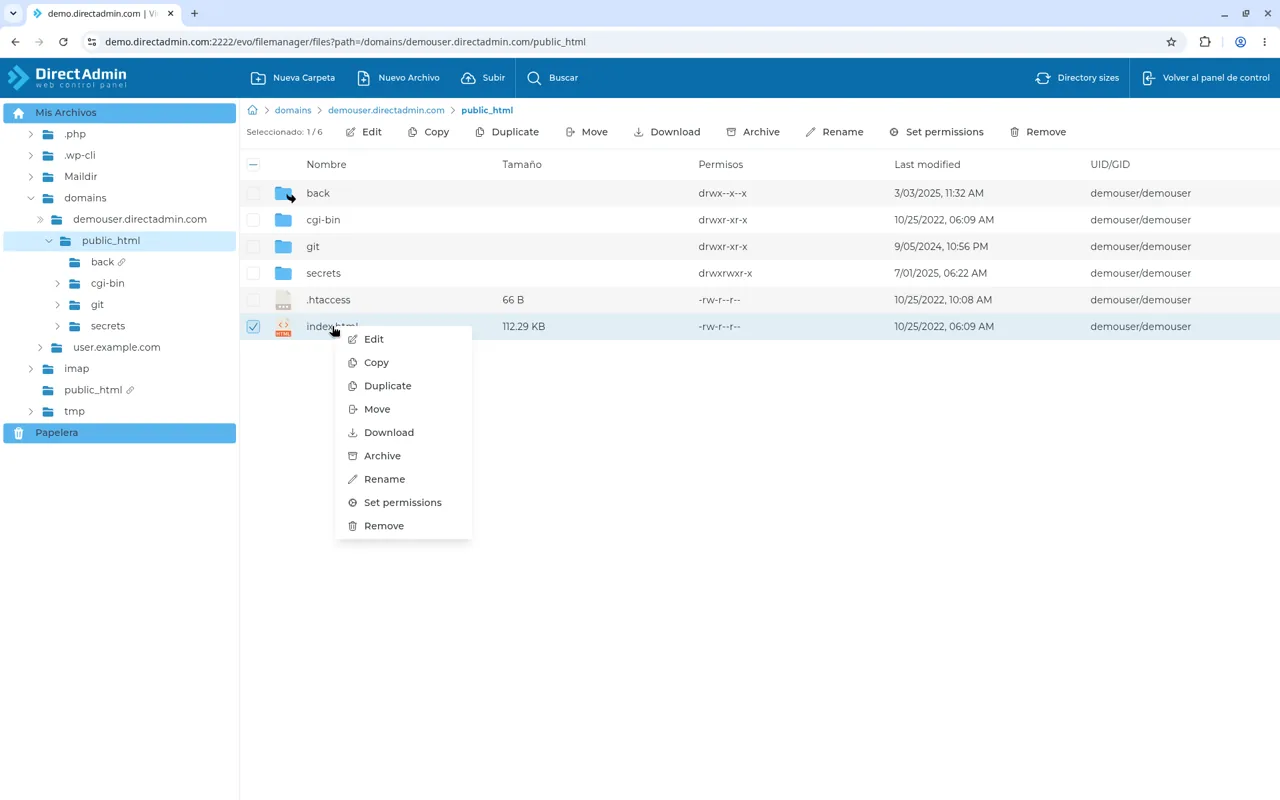Screen dimensions: 1280x800
Task: Click the toolbar Set permissions gear icon
Action: point(894,132)
